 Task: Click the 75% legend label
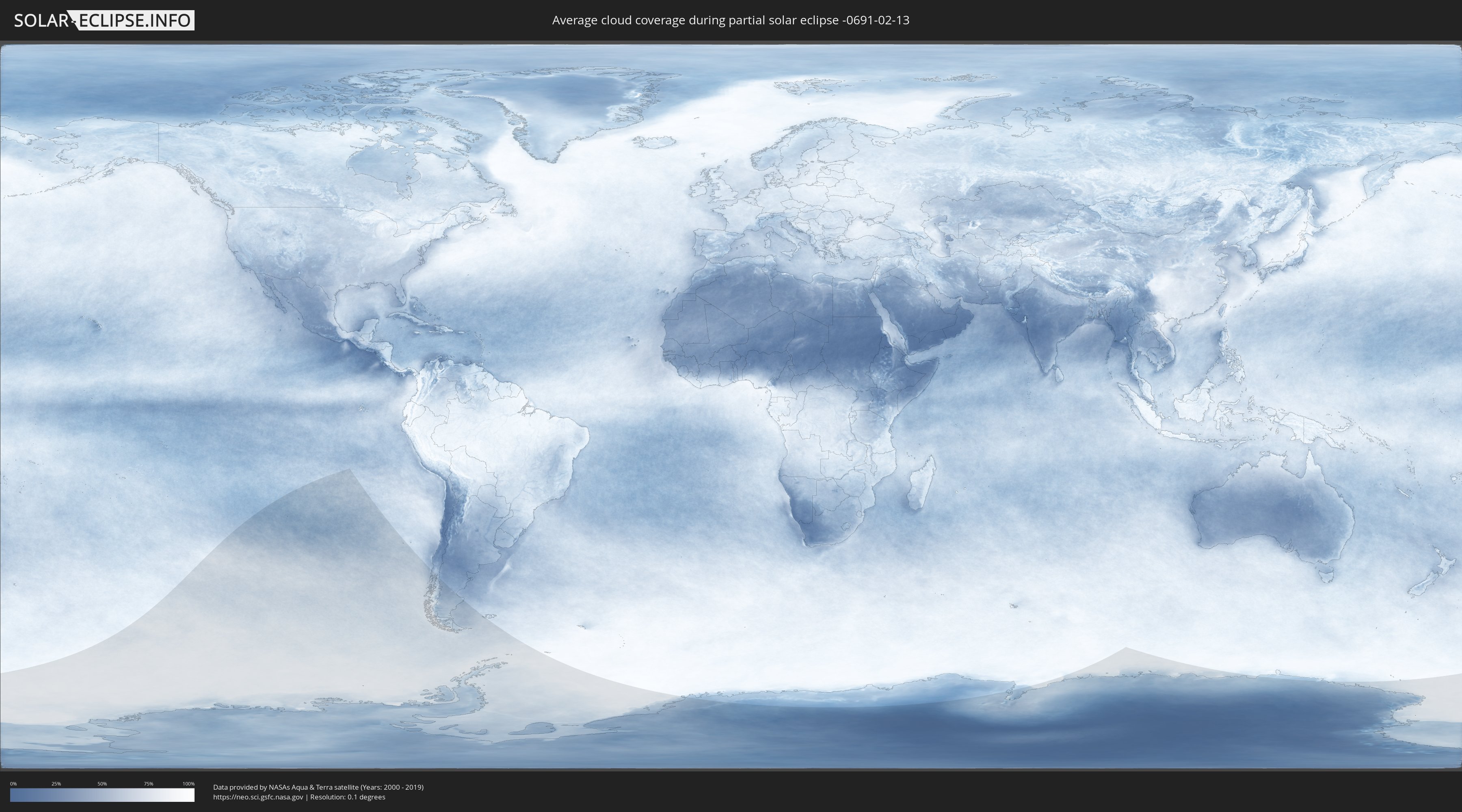148,784
